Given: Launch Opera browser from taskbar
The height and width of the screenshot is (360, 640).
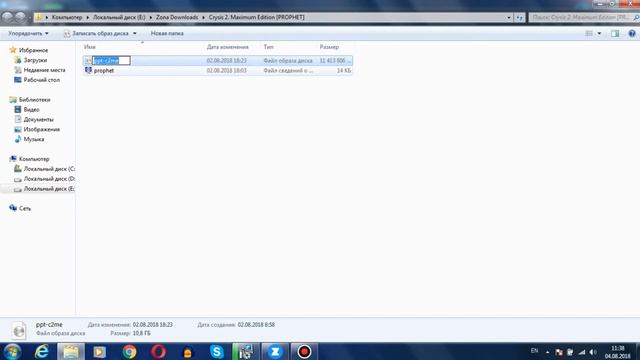Looking at the screenshot, I should pyautogui.click(x=158, y=351).
